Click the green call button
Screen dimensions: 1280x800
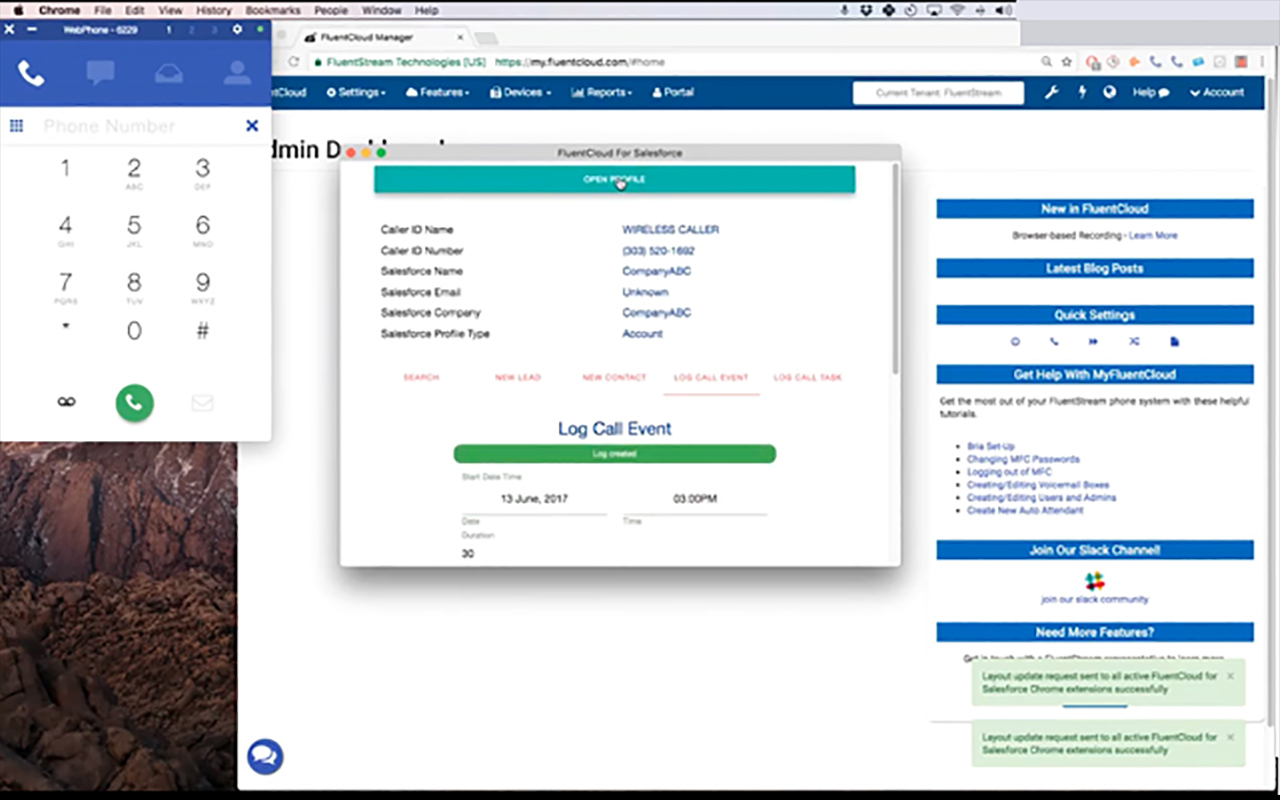[x=134, y=402]
